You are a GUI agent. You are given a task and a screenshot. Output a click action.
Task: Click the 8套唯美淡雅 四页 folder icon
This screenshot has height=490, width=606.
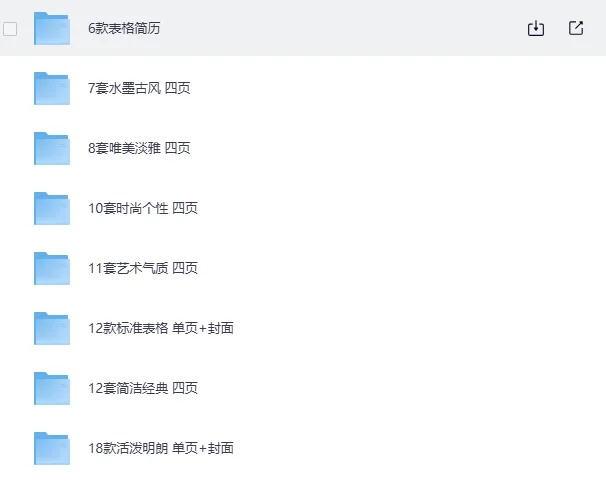[51, 148]
